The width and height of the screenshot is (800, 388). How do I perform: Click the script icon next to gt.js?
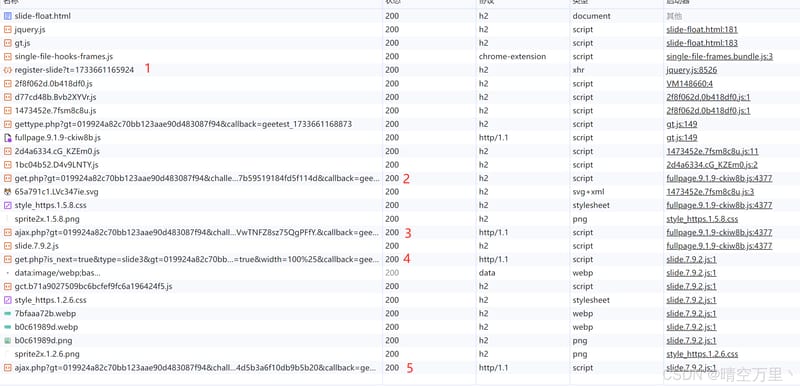click(7, 43)
